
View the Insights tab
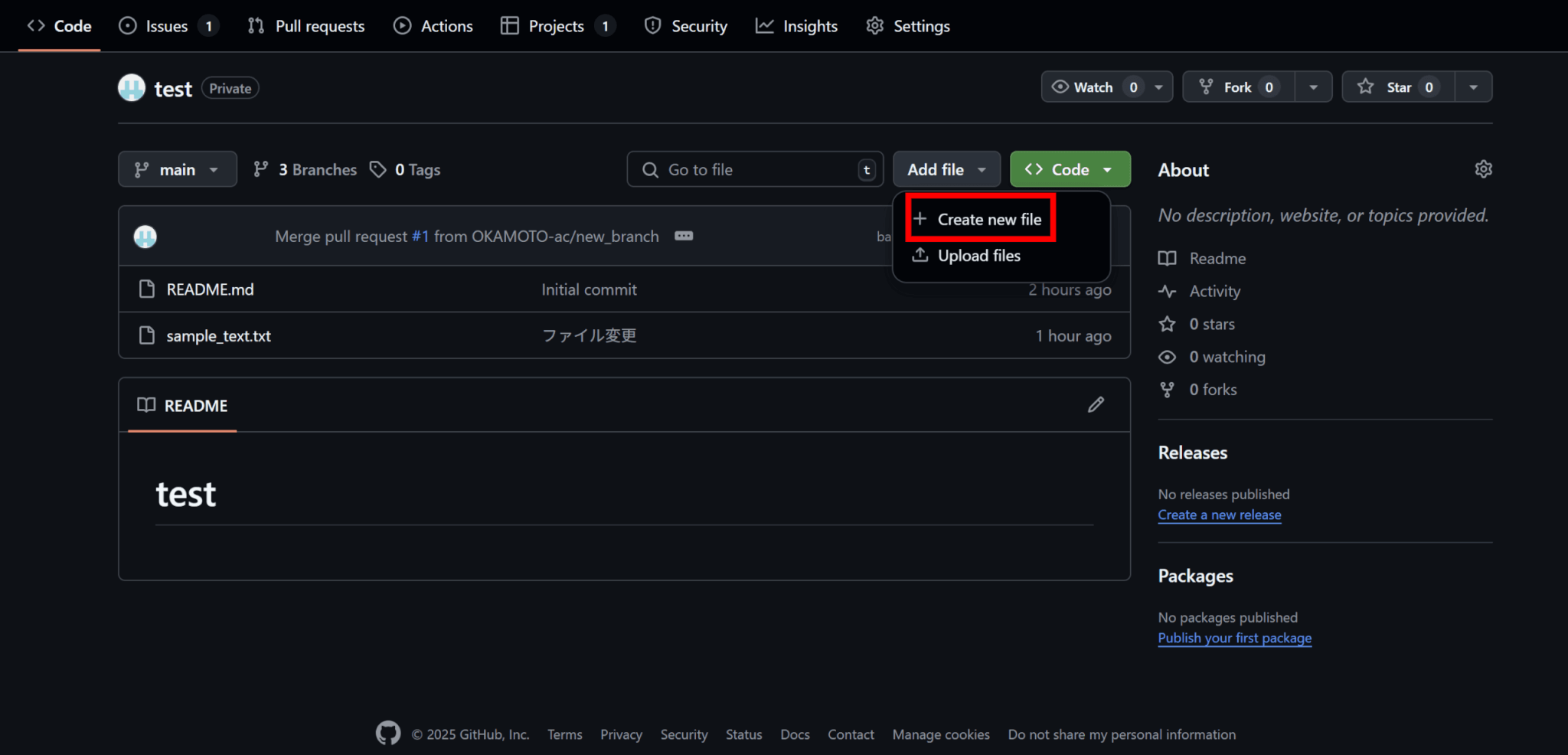pos(797,26)
